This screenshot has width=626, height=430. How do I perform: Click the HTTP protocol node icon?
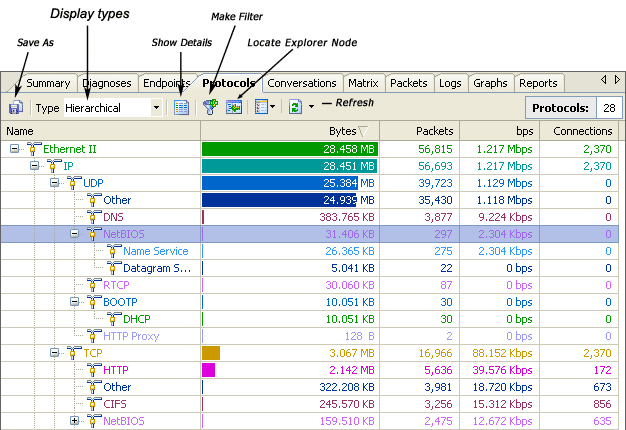pyautogui.click(x=94, y=370)
